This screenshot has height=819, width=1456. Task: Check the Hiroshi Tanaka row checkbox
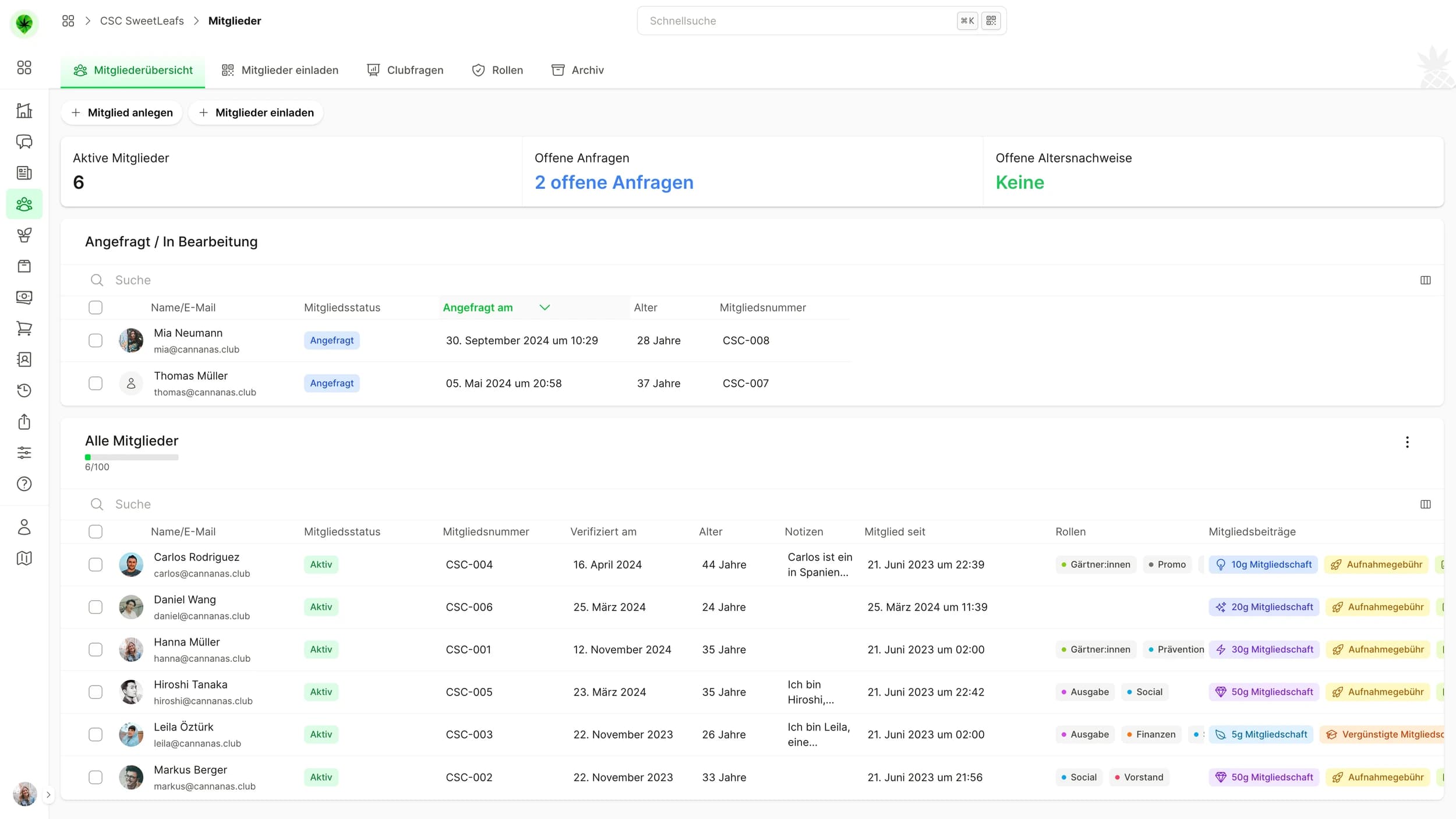pos(96,692)
